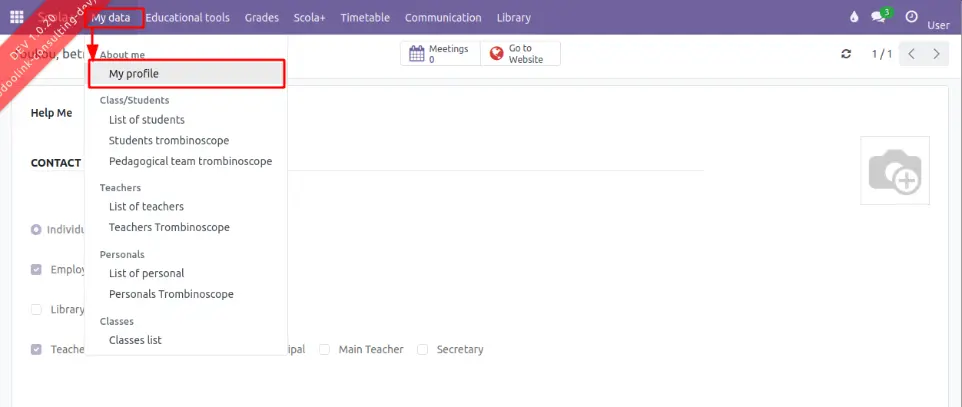Click the refresh icon near pager
Viewport: 962px width, 407px height.
[846, 54]
